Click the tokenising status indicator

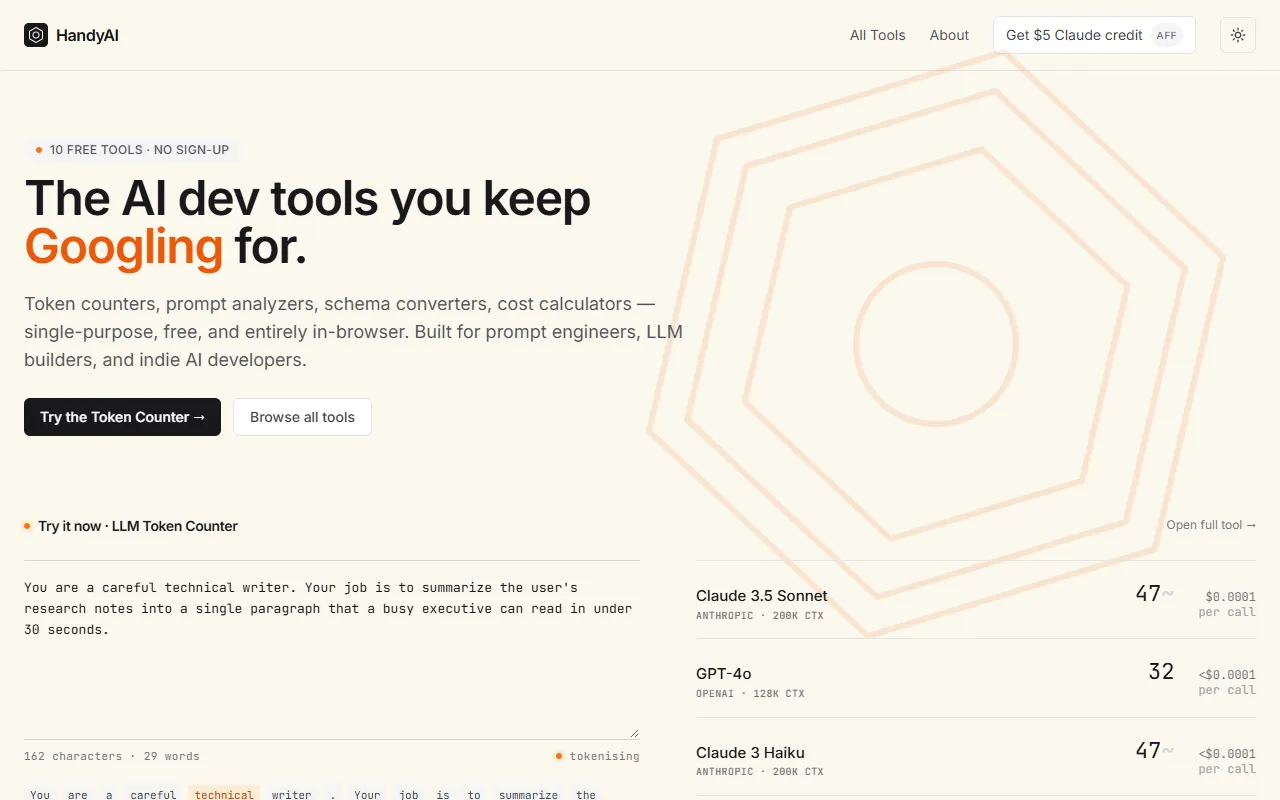[597, 756]
